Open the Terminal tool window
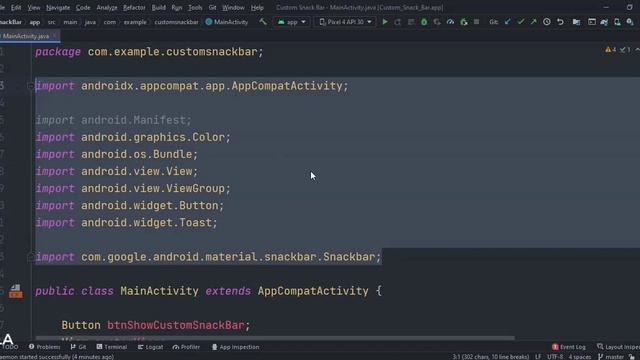The image size is (640, 360). [x=112, y=347]
